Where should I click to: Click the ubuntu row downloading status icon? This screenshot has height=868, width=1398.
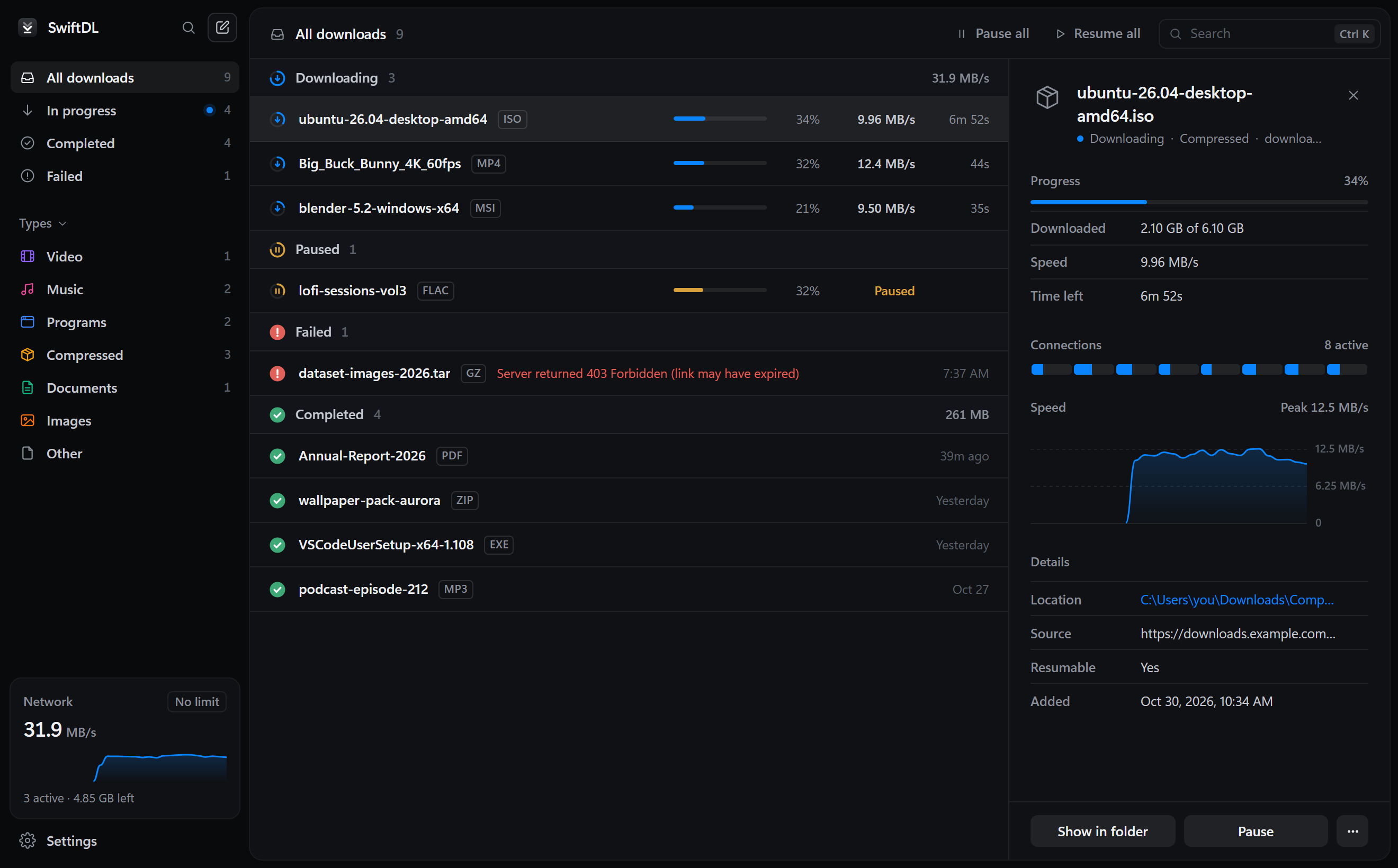click(278, 120)
